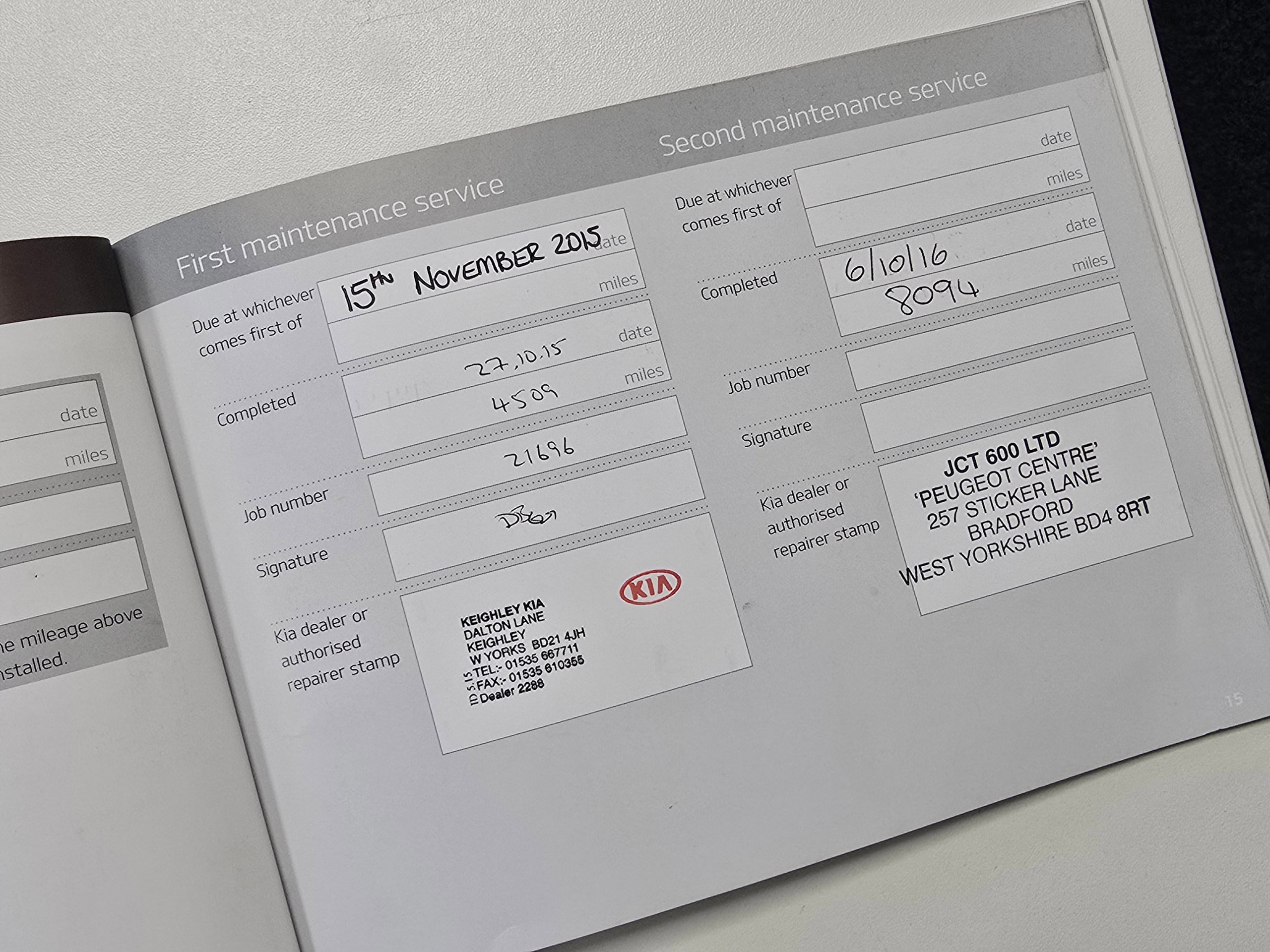Click page number 15 in the corner
The width and height of the screenshot is (1270, 952).
click(1234, 700)
